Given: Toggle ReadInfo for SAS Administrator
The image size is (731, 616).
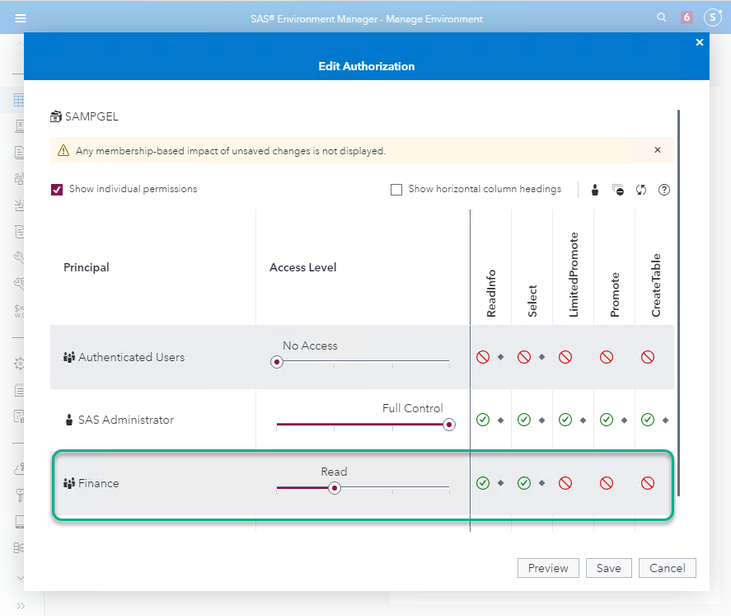Looking at the screenshot, I should click(483, 420).
